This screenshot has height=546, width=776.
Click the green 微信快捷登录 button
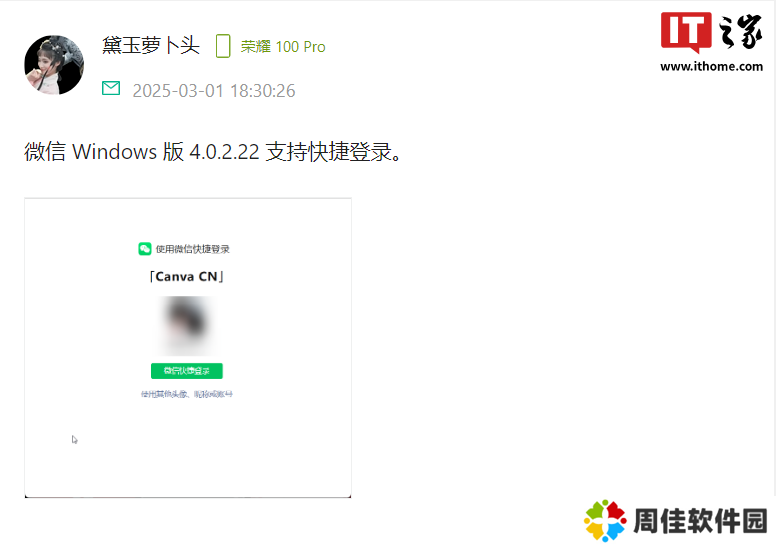(x=187, y=371)
